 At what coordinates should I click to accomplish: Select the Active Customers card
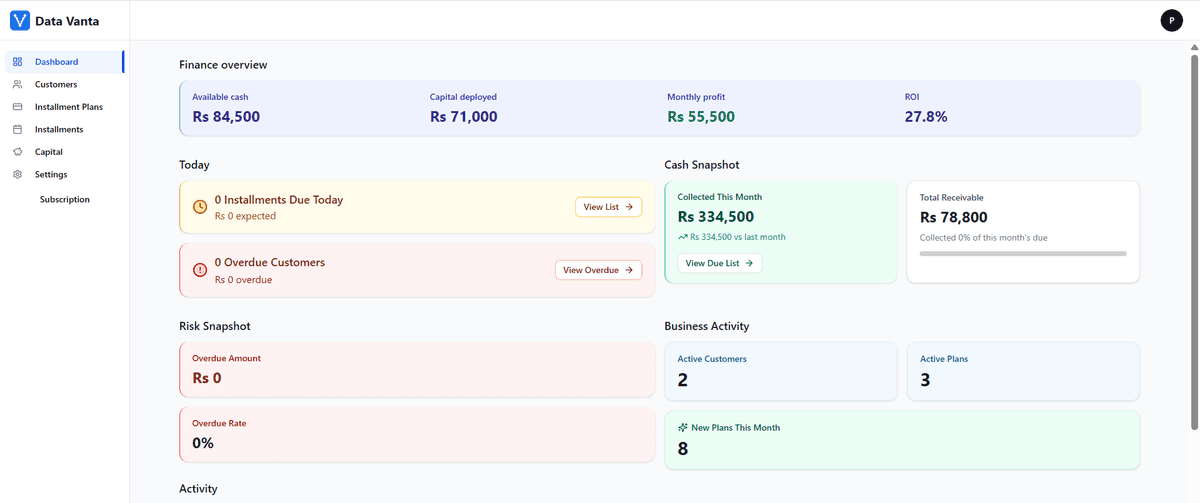tap(780, 371)
